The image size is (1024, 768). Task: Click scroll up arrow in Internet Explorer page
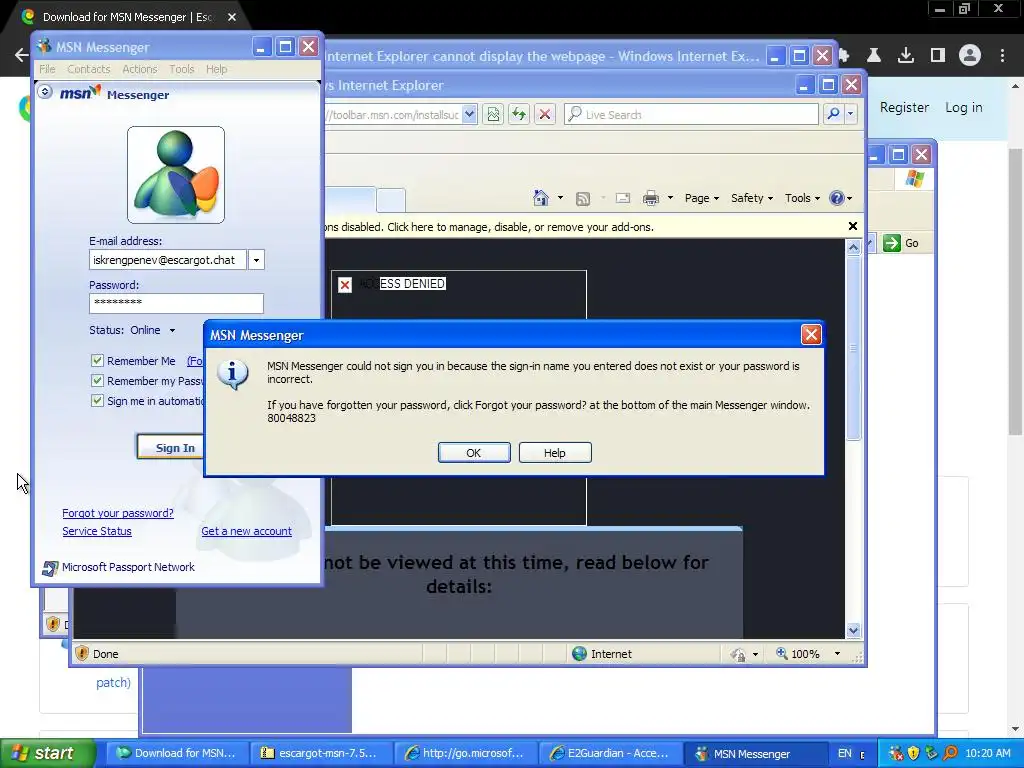pyautogui.click(x=853, y=248)
